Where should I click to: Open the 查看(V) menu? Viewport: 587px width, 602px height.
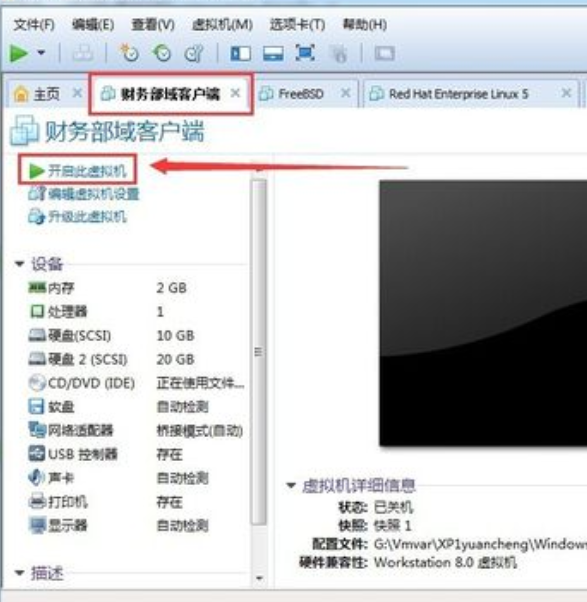(x=153, y=25)
